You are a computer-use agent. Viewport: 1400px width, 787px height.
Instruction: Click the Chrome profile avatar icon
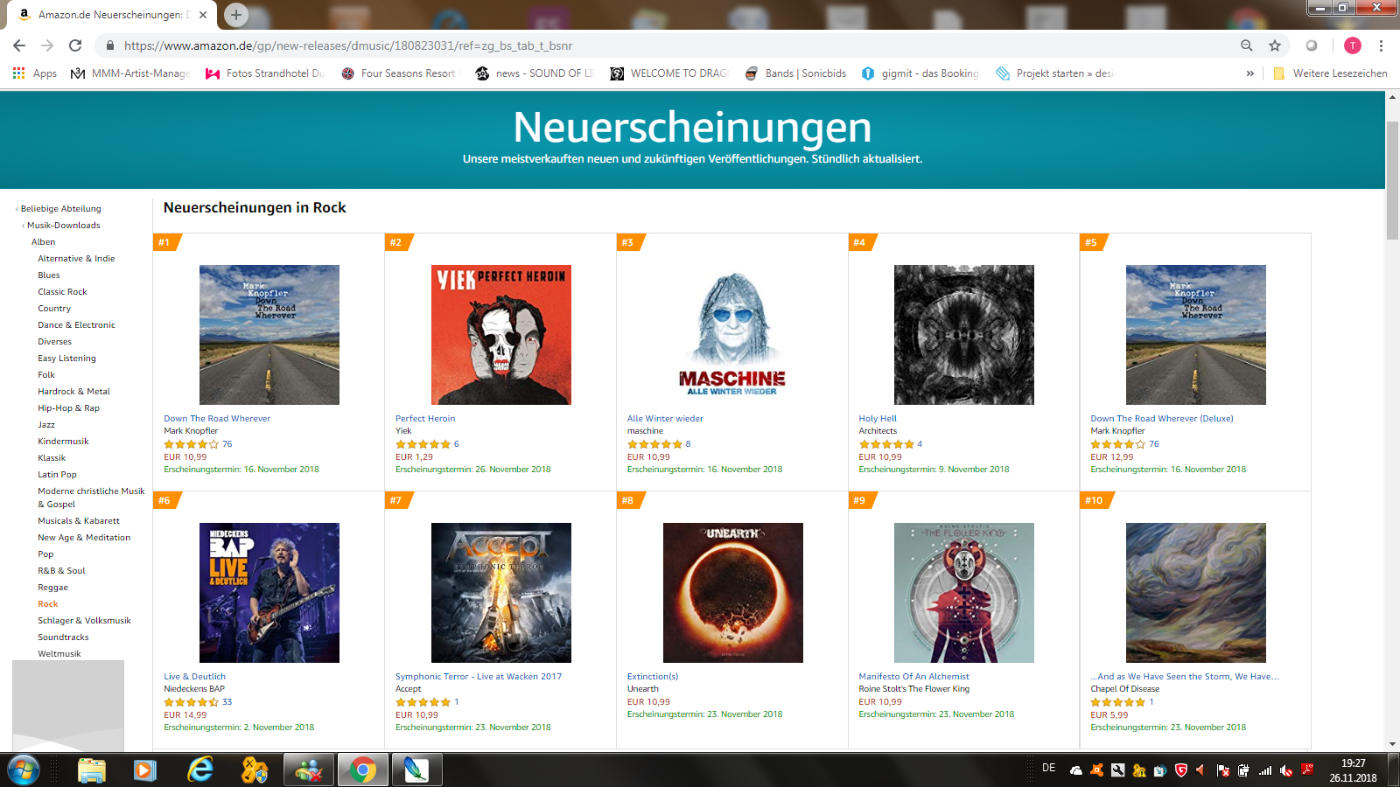coord(1352,45)
